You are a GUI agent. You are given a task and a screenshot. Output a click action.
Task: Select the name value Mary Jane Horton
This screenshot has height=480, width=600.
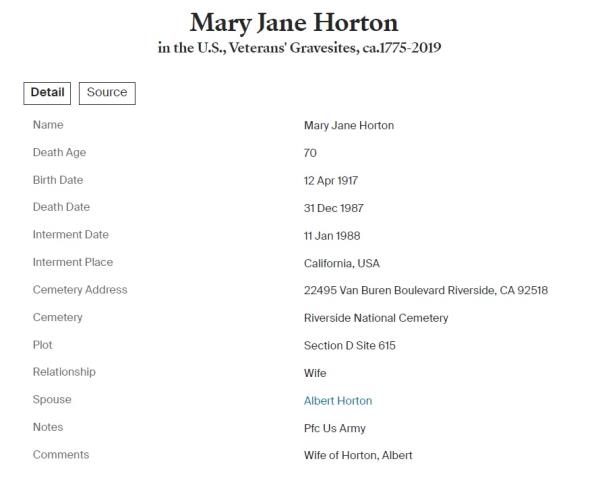click(x=349, y=126)
